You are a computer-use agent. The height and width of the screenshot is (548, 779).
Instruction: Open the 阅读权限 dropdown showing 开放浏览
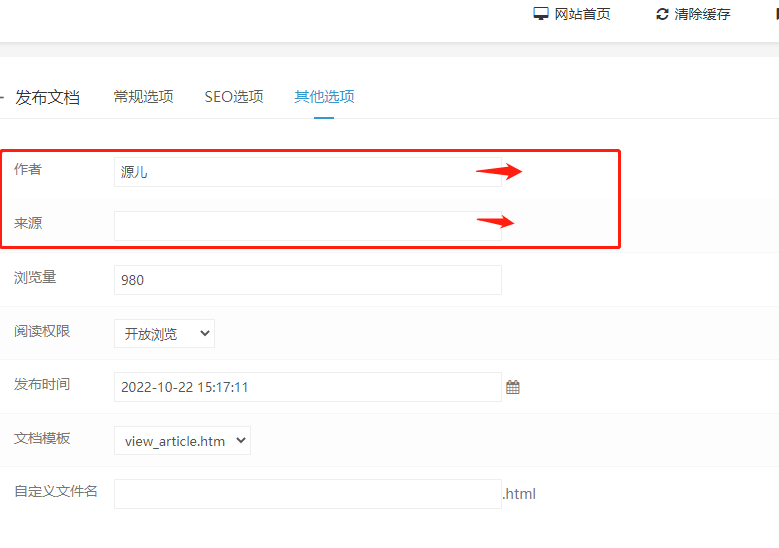[164, 333]
